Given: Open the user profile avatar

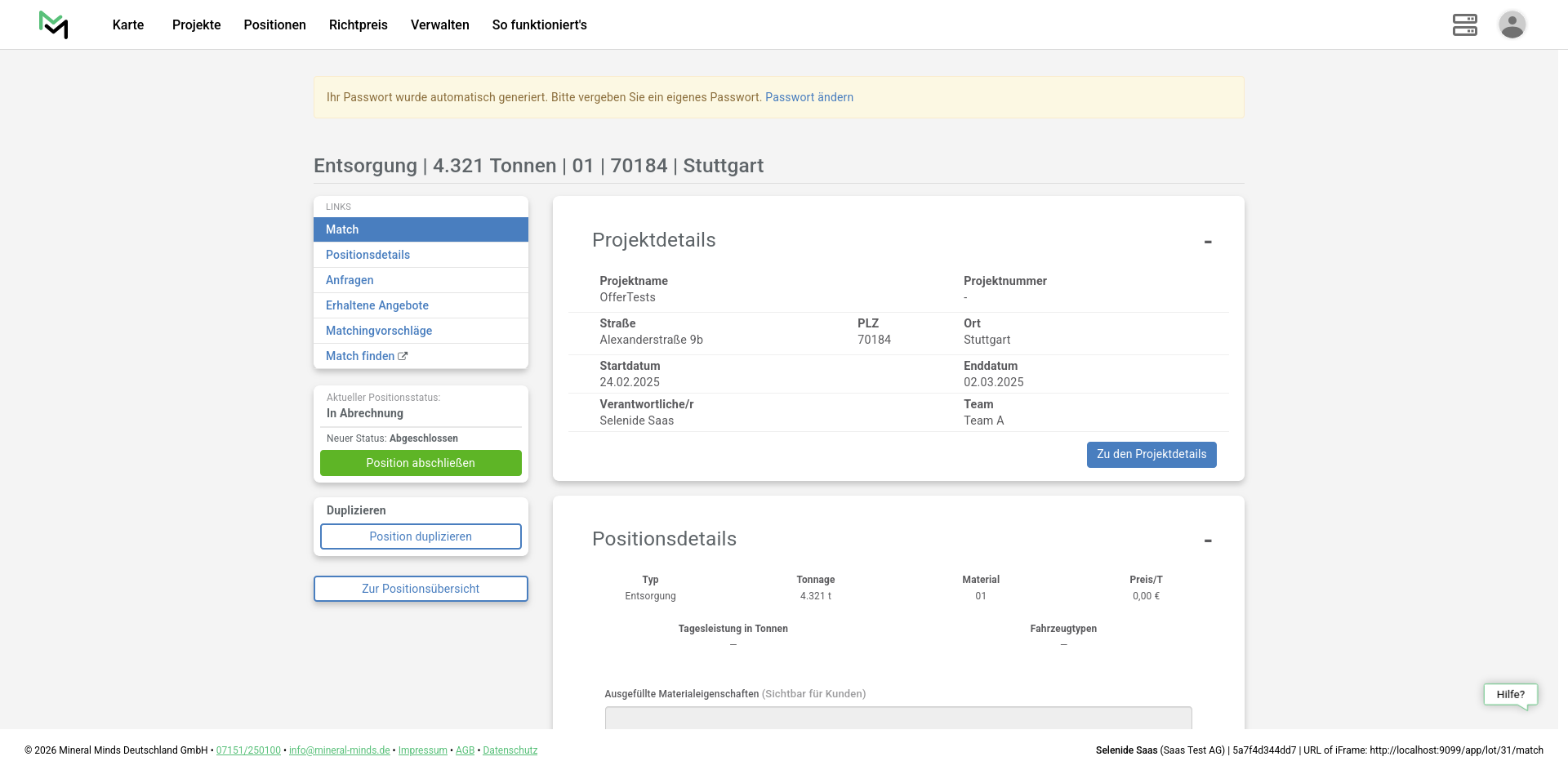Looking at the screenshot, I should (1512, 24).
